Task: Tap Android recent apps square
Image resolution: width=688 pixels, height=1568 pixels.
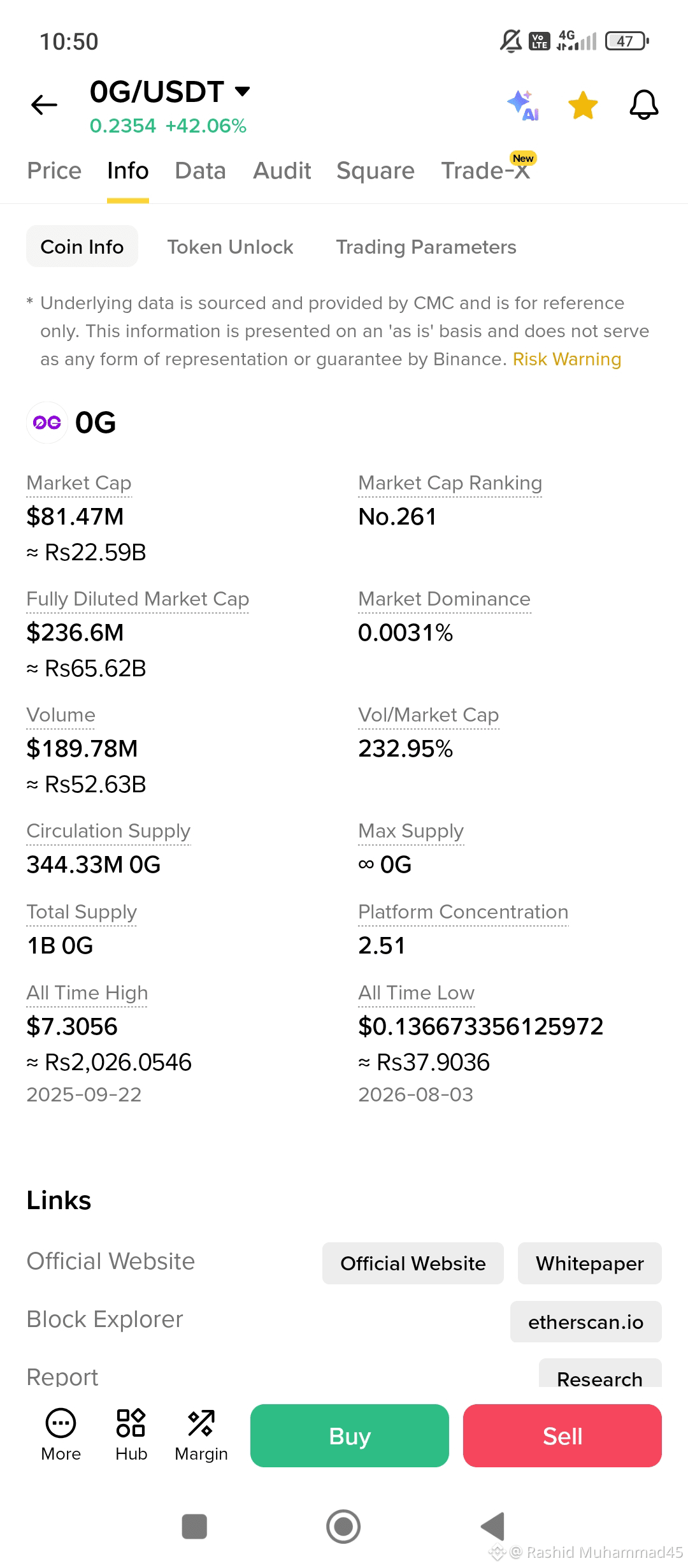Action: 194,1527
